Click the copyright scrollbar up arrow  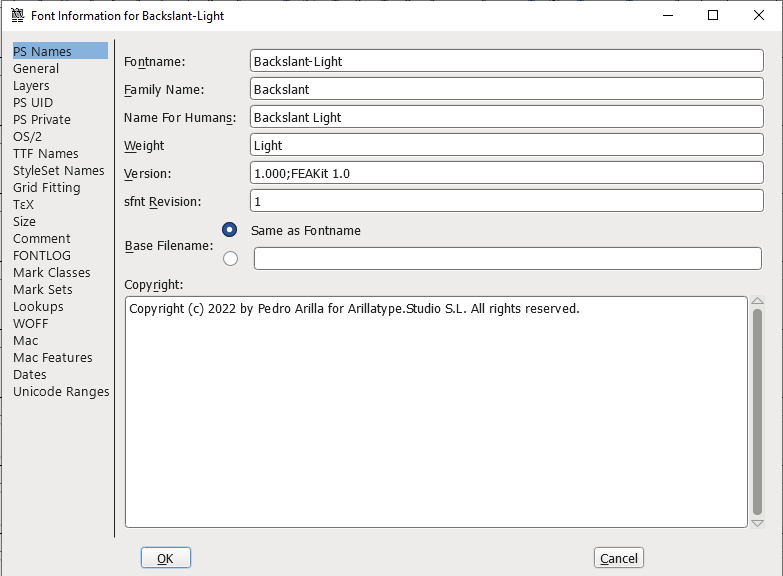(757, 301)
